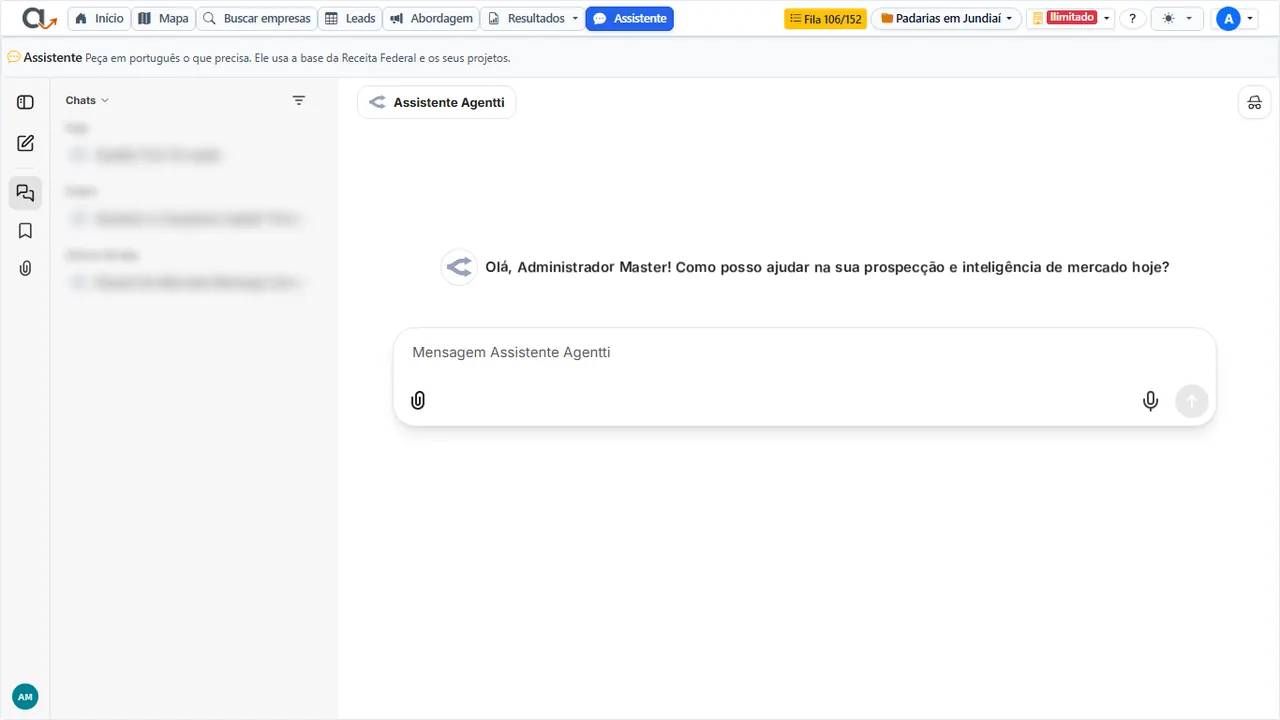
Task: Open Buscar empresas search
Action: (x=257, y=19)
